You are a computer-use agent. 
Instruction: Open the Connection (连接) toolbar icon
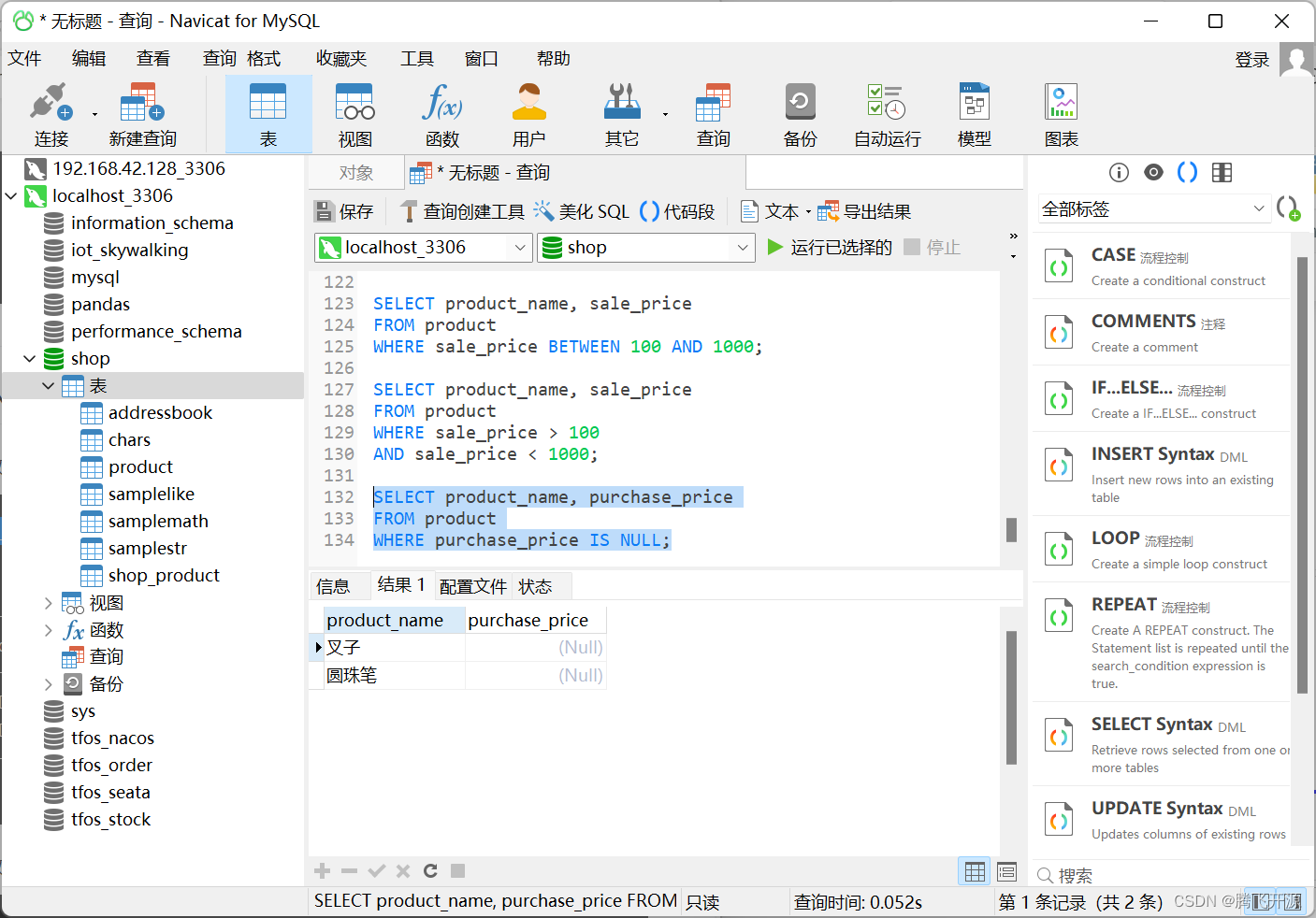51,114
